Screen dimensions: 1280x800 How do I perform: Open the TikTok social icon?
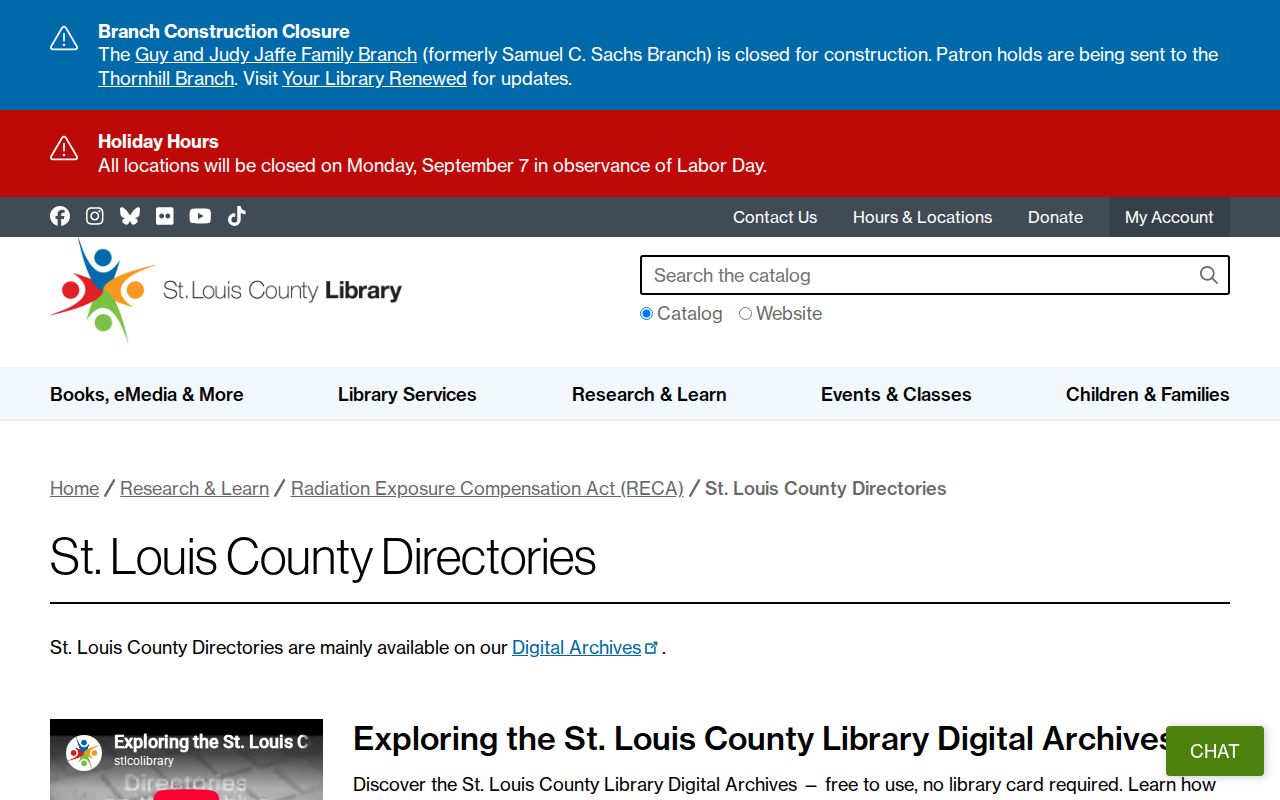[x=236, y=216]
